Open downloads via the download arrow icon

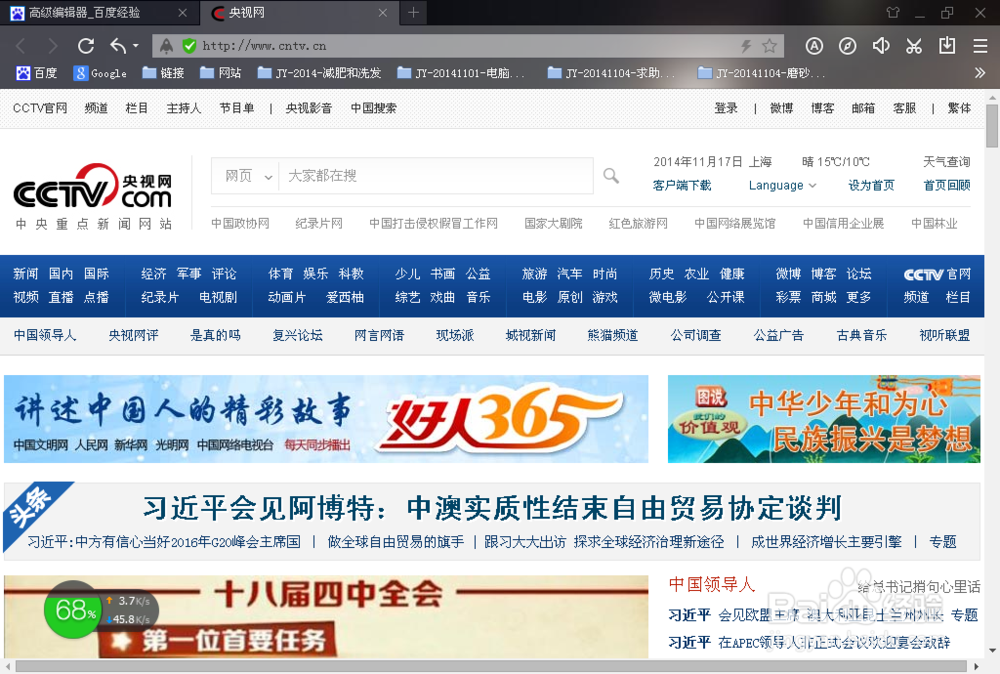pos(947,45)
